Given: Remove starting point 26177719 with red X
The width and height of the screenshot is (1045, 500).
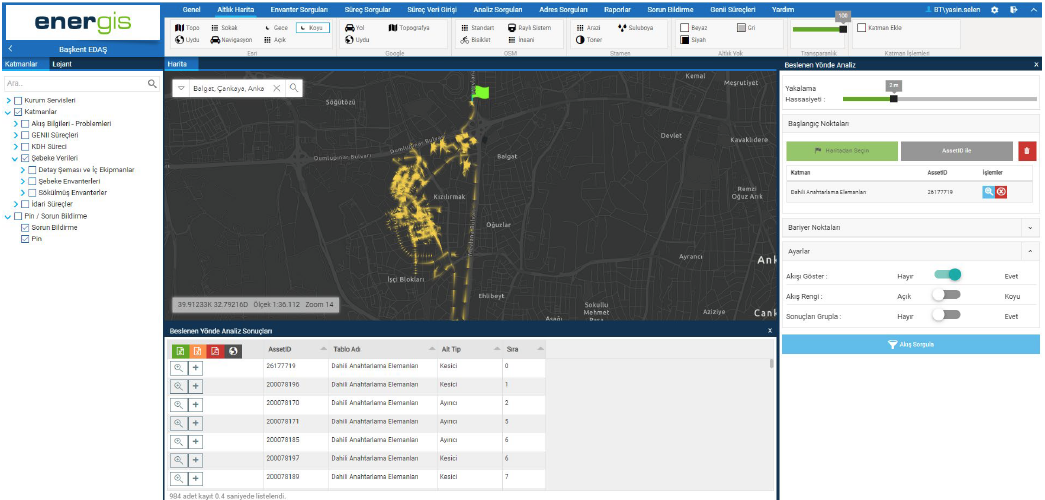Looking at the screenshot, I should [x=1001, y=192].
